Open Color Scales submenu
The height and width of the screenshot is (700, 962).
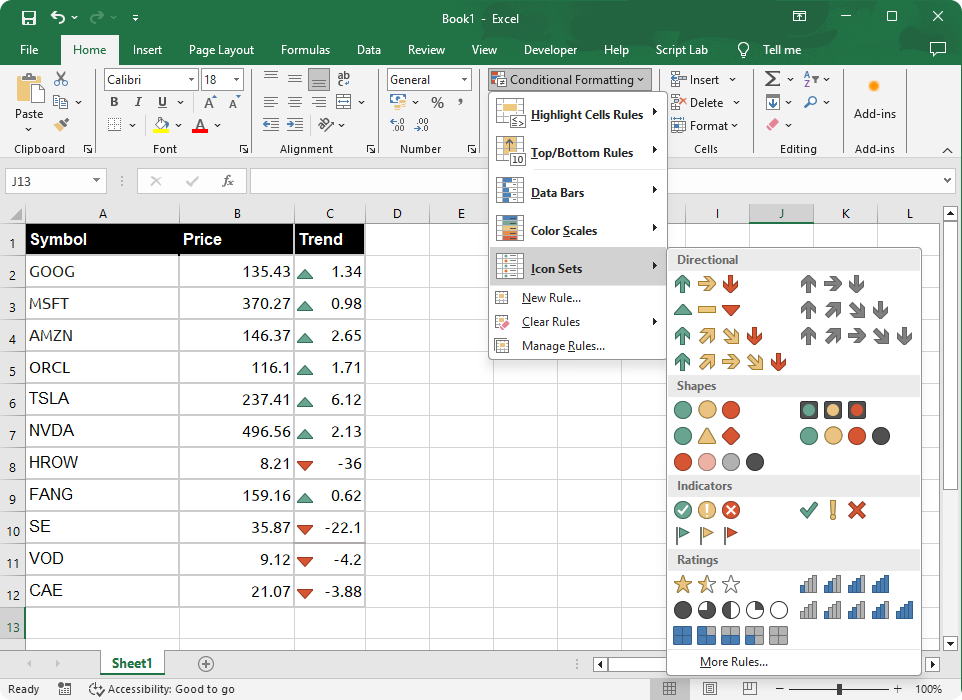[577, 230]
